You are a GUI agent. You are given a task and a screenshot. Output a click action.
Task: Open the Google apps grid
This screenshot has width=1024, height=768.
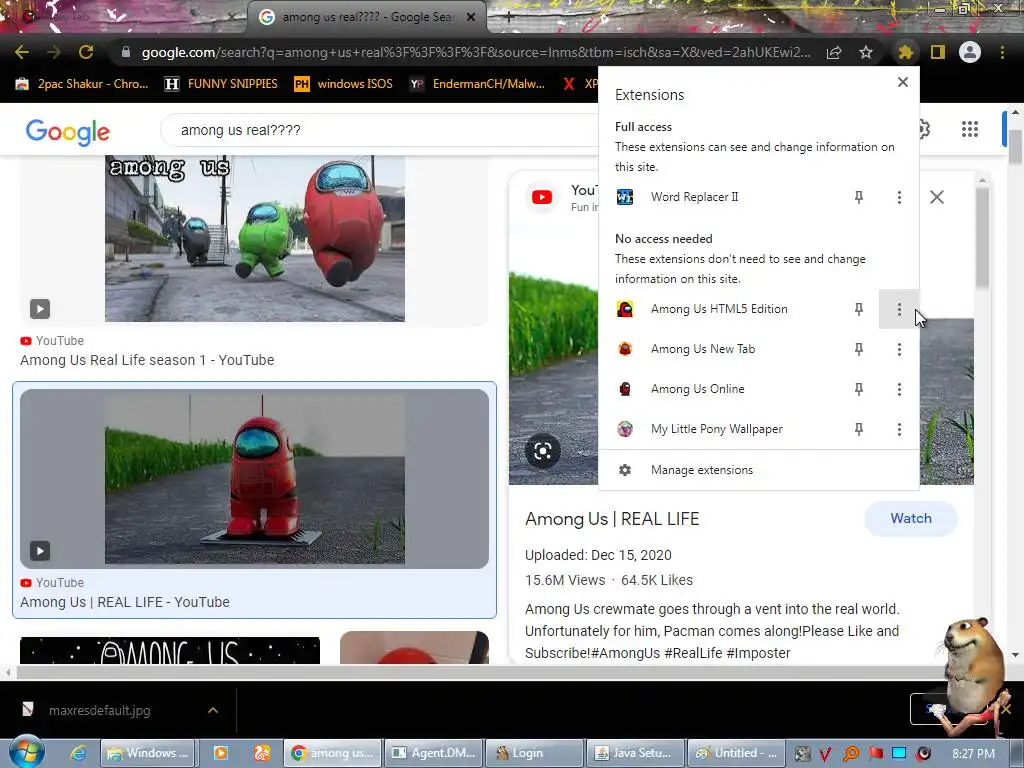tap(970, 129)
